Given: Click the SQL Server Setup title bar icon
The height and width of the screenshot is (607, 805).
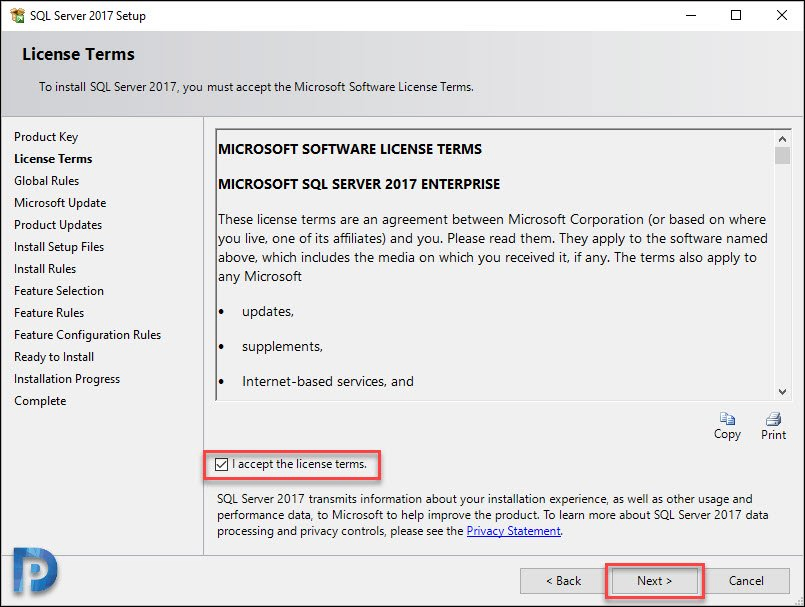Looking at the screenshot, I should pos(17,15).
